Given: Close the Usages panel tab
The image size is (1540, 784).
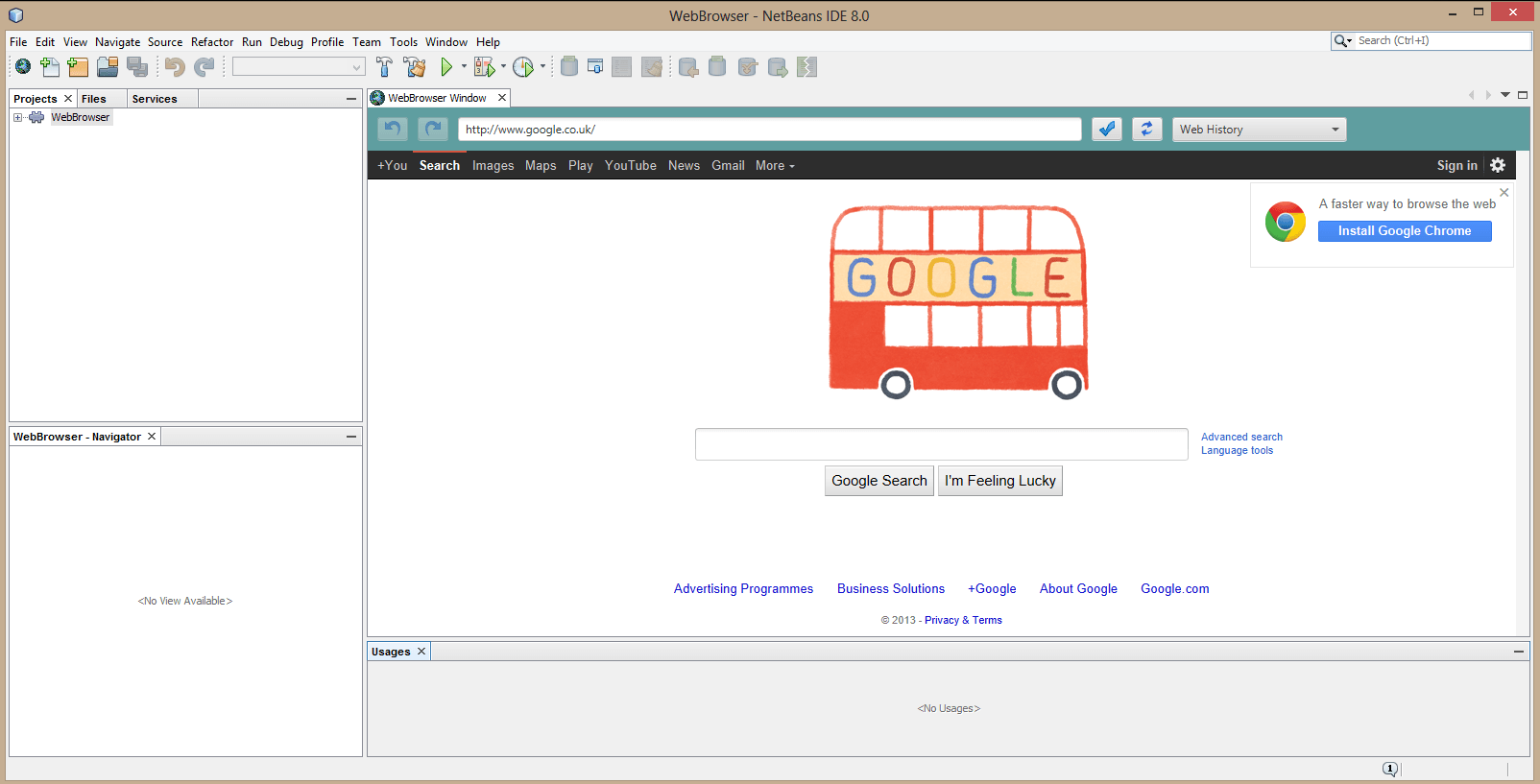Looking at the screenshot, I should [421, 652].
